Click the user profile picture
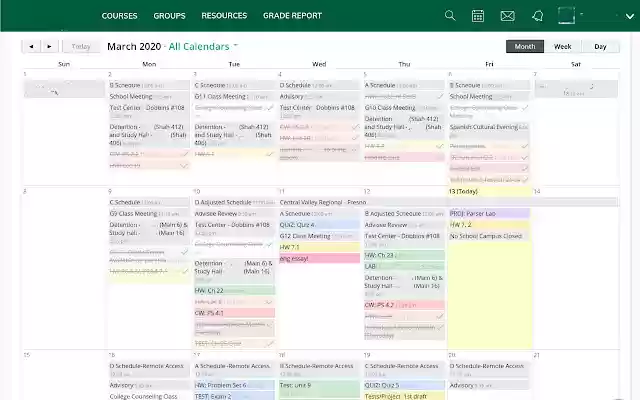The width and height of the screenshot is (640, 400). pos(567,16)
